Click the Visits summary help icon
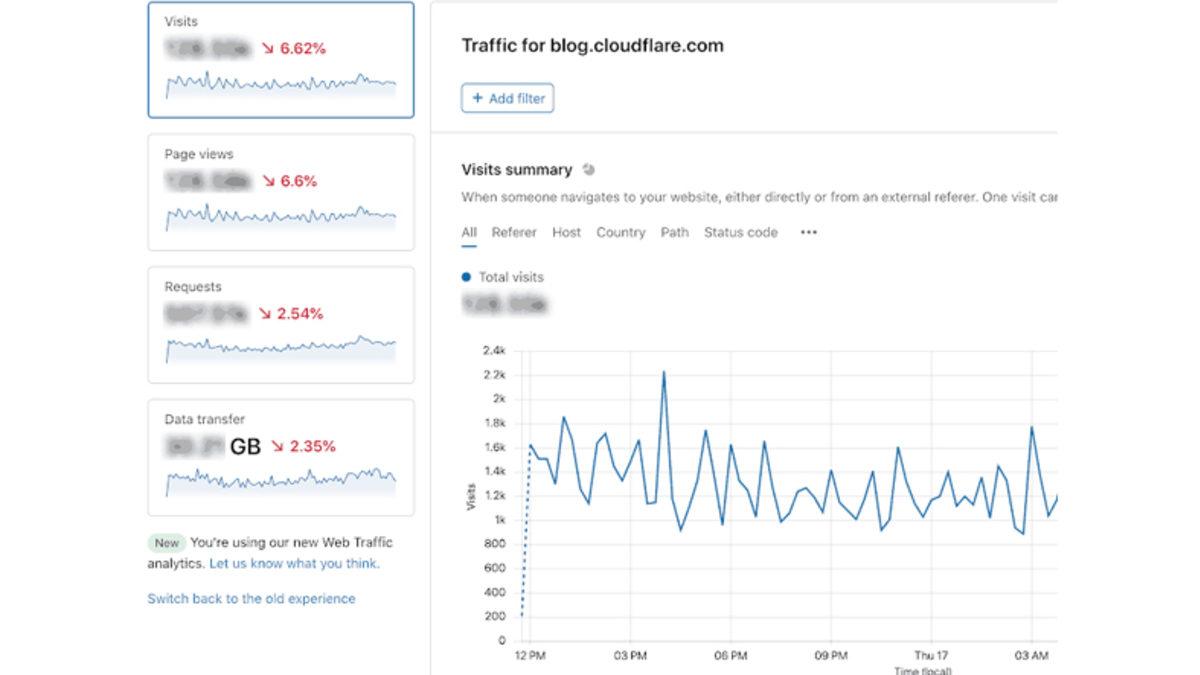Viewport: 1200px width, 675px height. (x=587, y=169)
